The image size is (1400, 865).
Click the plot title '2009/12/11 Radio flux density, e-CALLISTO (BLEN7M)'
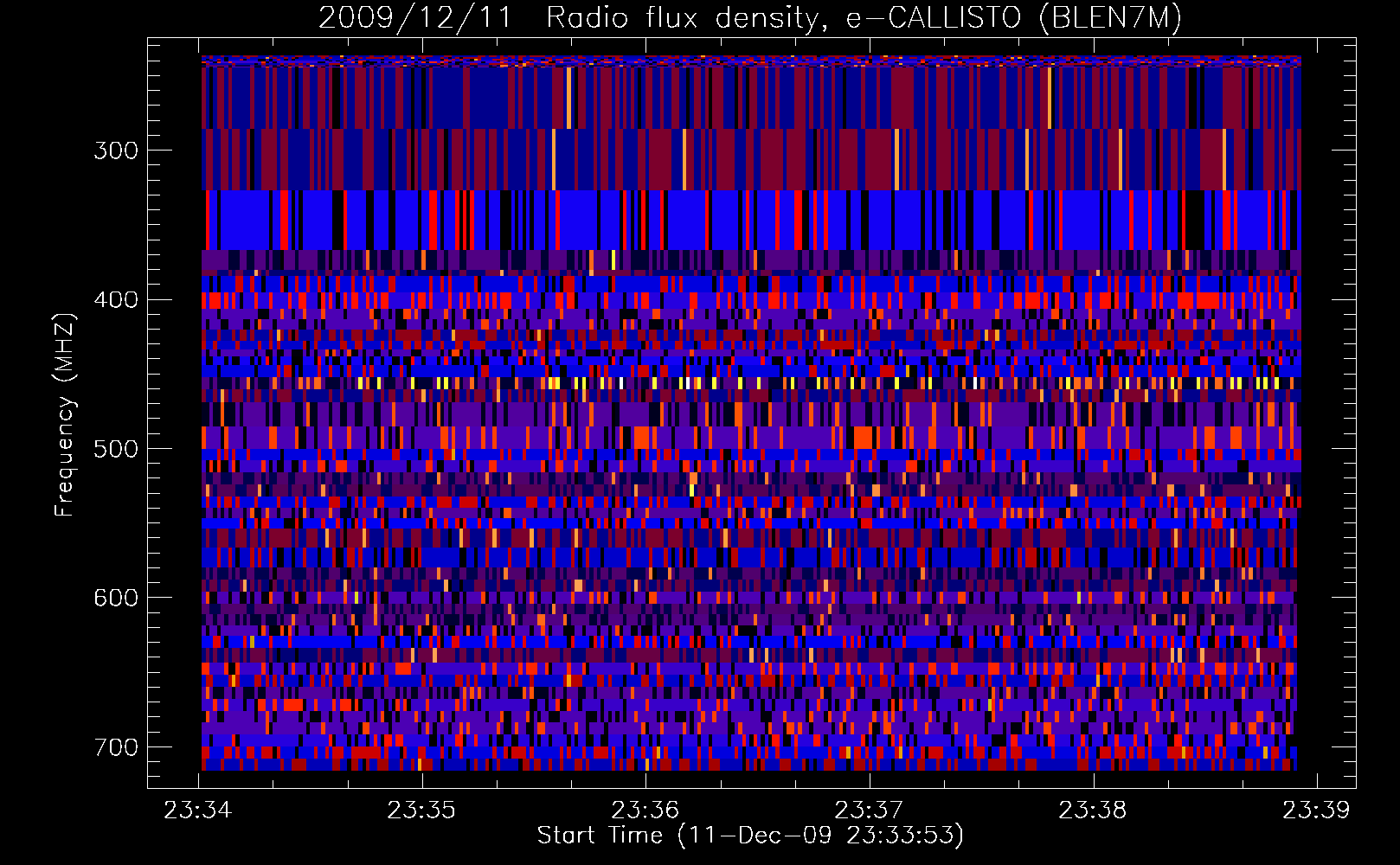click(750, 17)
